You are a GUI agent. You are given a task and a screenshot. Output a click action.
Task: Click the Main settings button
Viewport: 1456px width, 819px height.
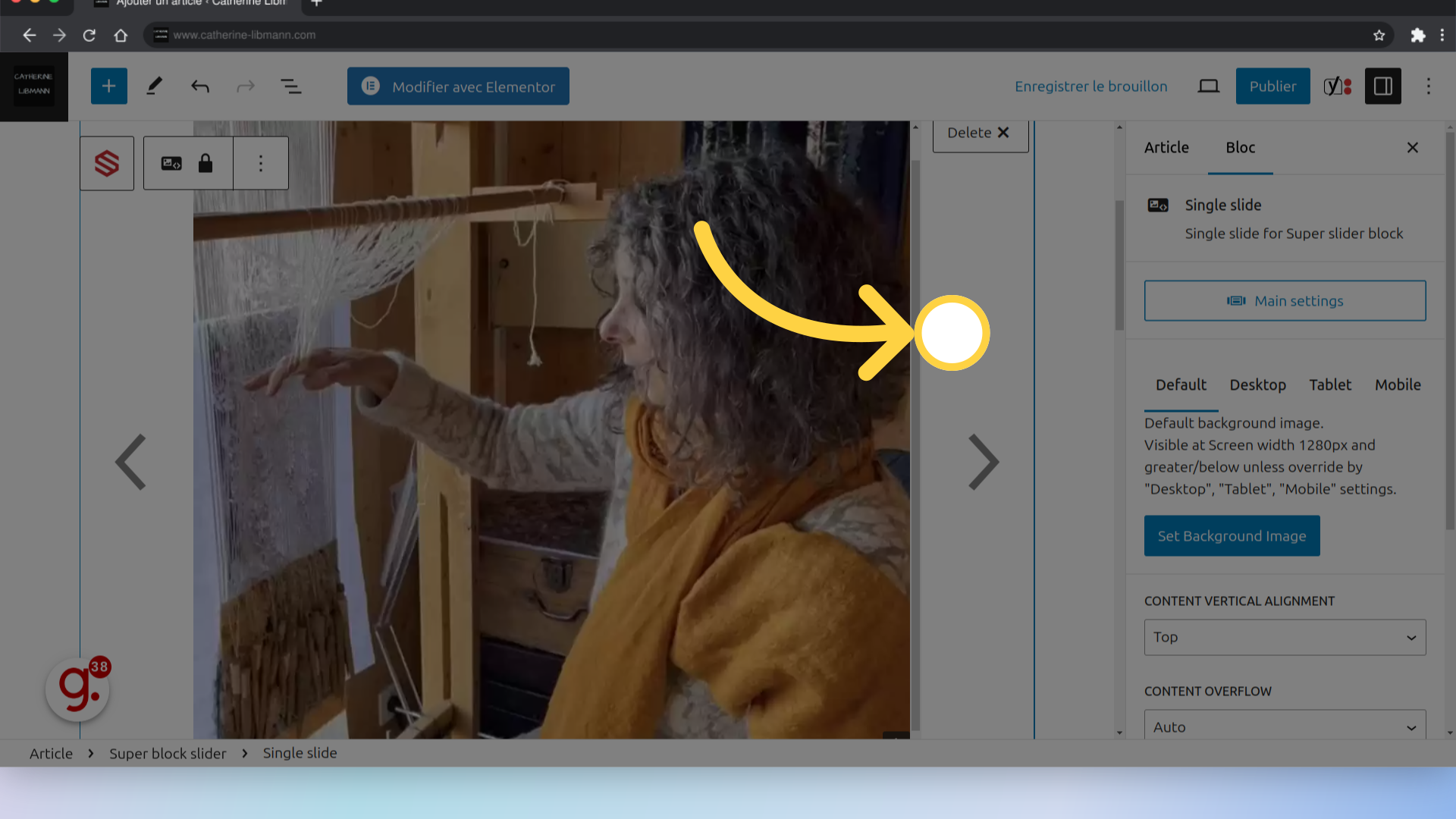(1286, 300)
